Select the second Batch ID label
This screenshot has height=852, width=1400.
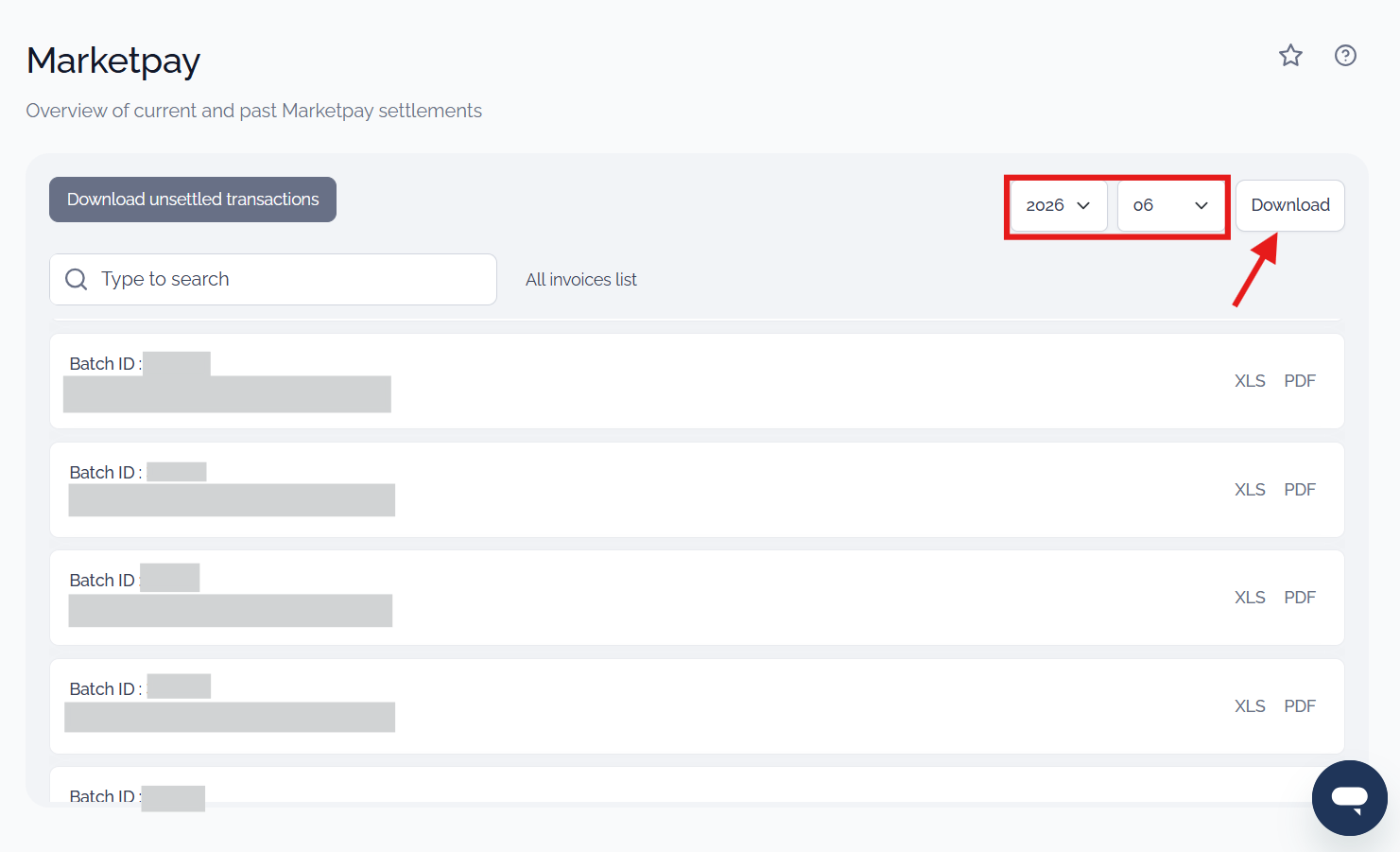pos(105,473)
